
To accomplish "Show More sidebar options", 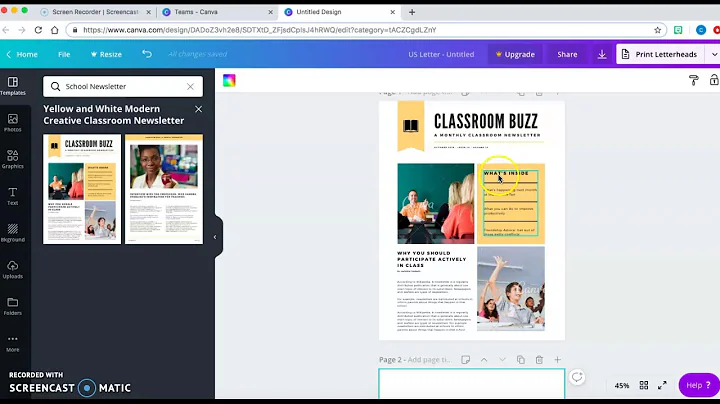I will [x=13, y=343].
